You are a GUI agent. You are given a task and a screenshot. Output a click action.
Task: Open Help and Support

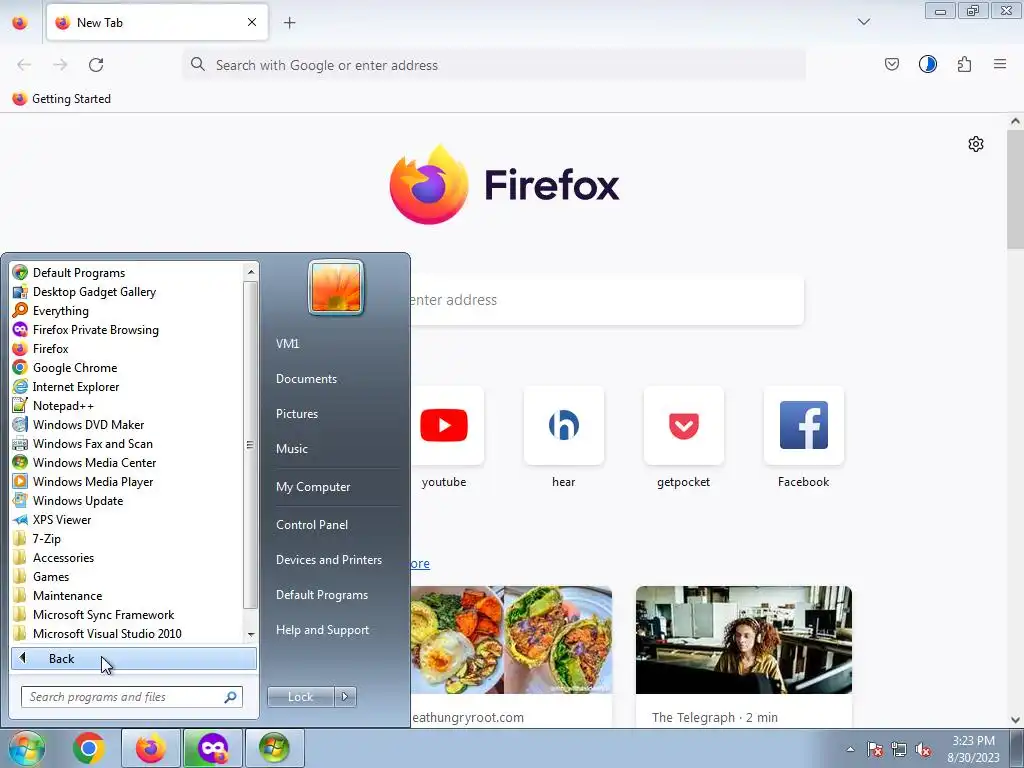tap(322, 630)
